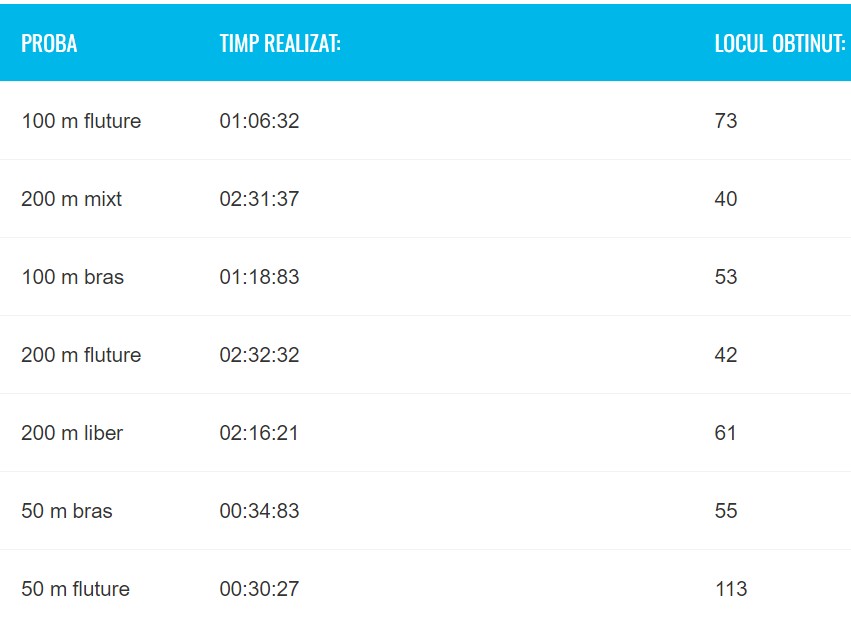Select the time 01:18:83
The width and height of the screenshot is (851, 621).
click(259, 277)
